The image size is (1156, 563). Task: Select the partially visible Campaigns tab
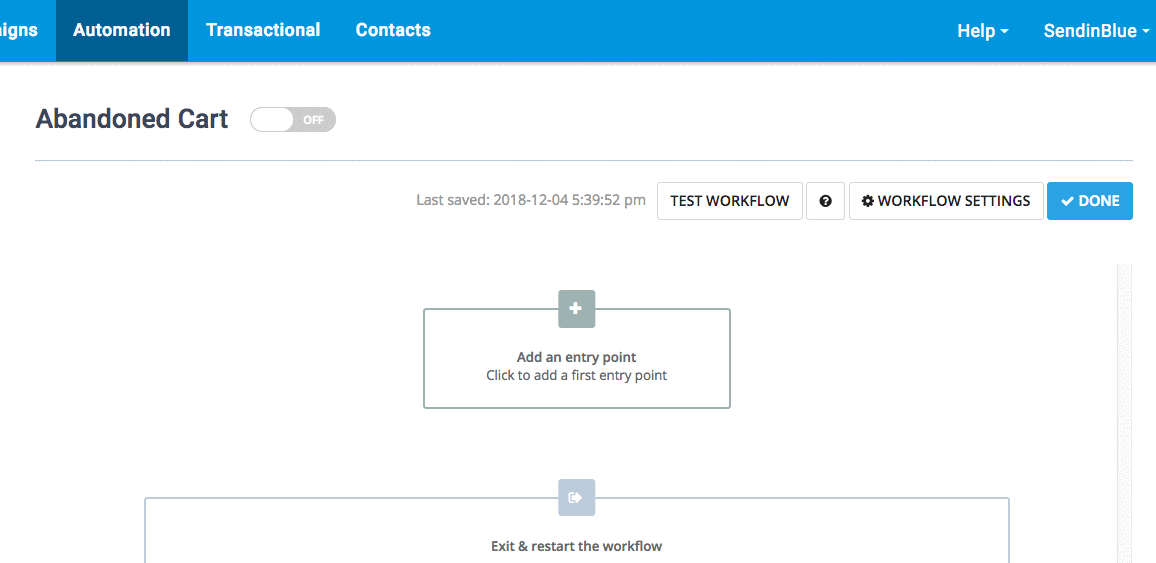tap(20, 30)
